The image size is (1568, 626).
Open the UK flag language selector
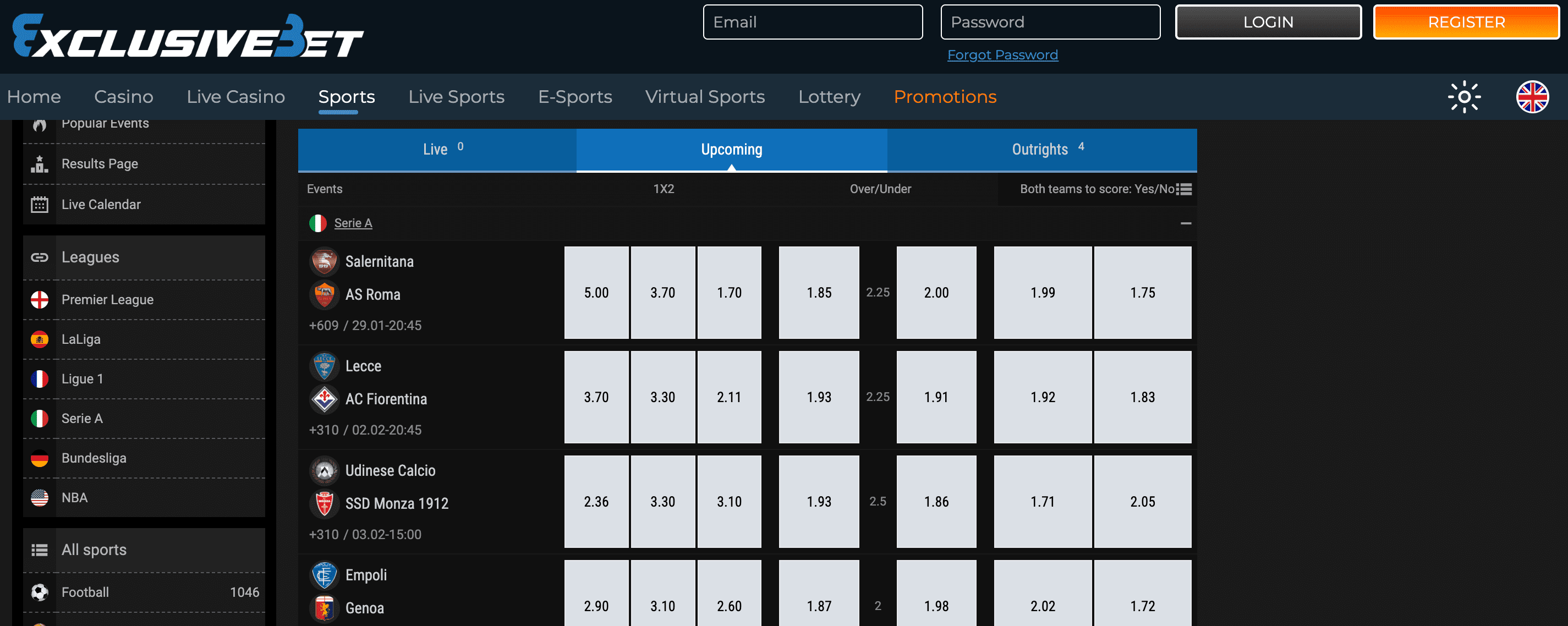click(1532, 97)
